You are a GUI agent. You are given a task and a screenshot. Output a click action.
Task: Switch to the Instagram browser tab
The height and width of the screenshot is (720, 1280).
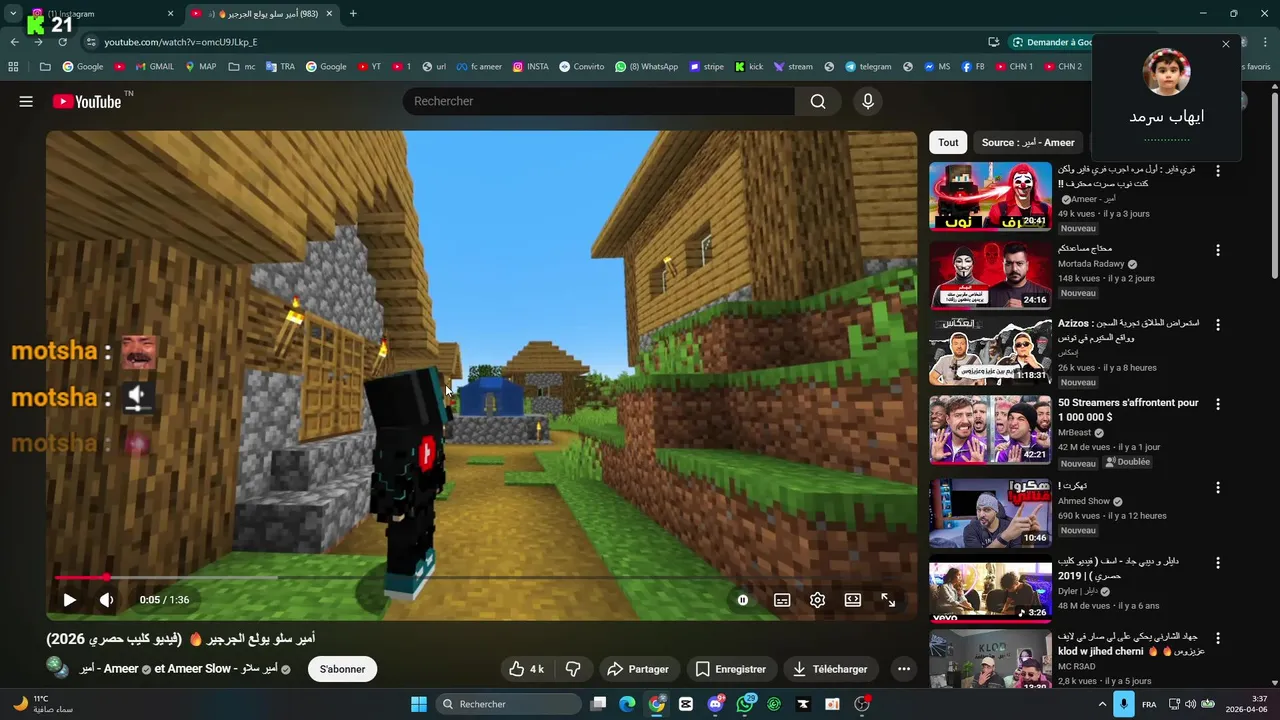click(103, 14)
